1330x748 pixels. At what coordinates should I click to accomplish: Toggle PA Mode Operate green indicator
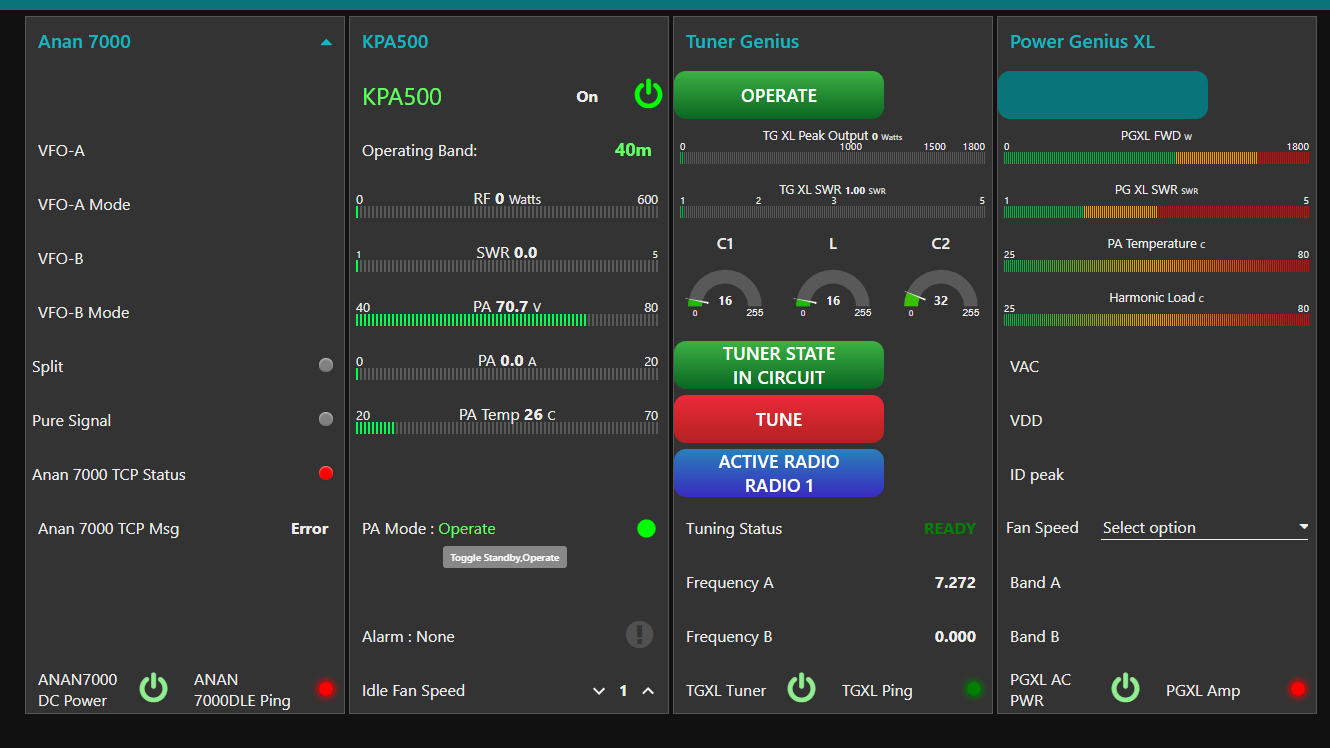[646, 528]
